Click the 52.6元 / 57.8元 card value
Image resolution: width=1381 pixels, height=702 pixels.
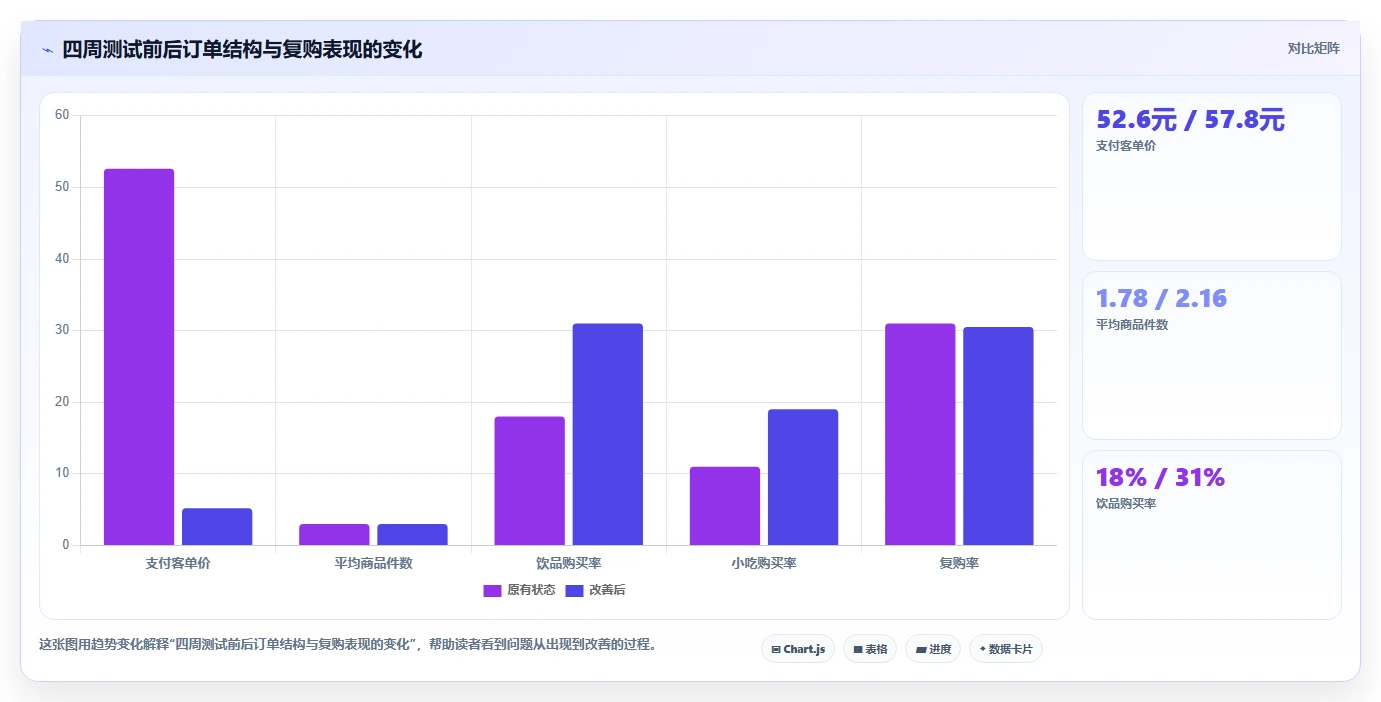(1190, 120)
